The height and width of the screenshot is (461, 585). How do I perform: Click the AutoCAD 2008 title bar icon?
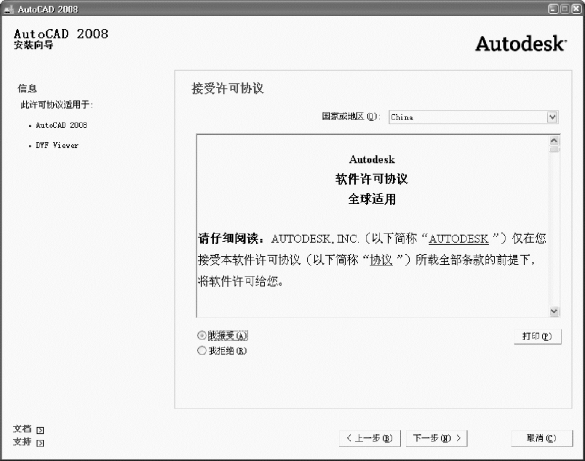(9, 9)
